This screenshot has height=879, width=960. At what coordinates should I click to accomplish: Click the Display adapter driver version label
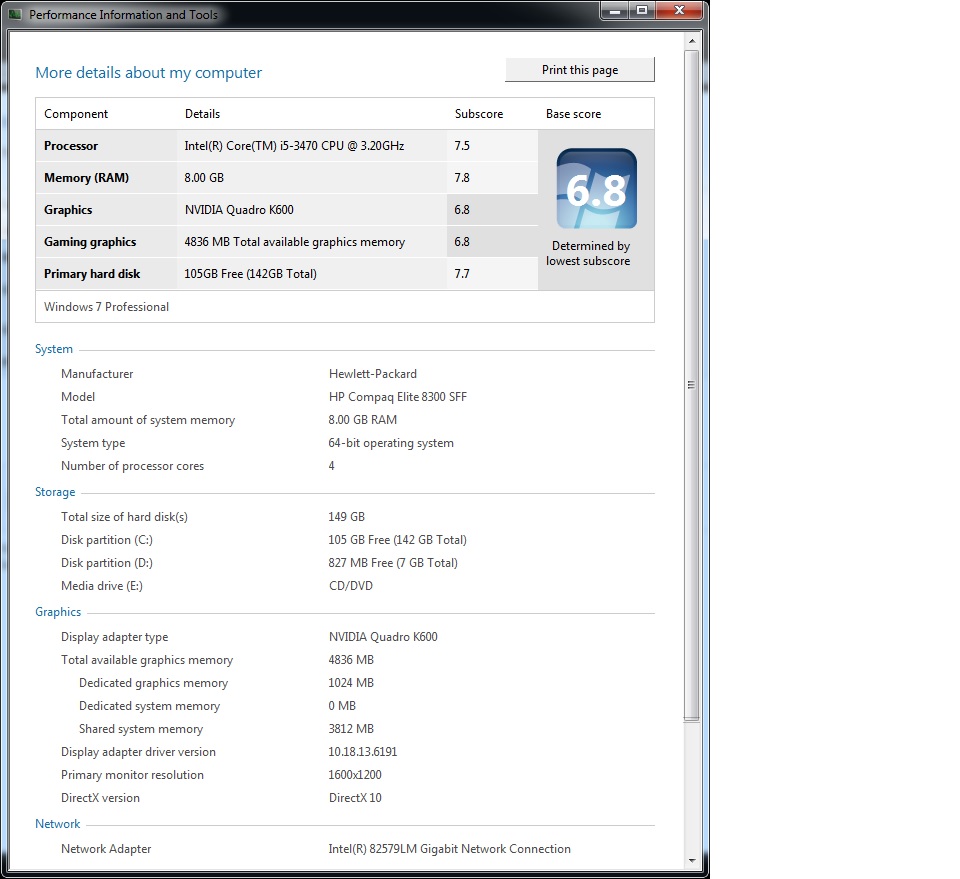138,752
